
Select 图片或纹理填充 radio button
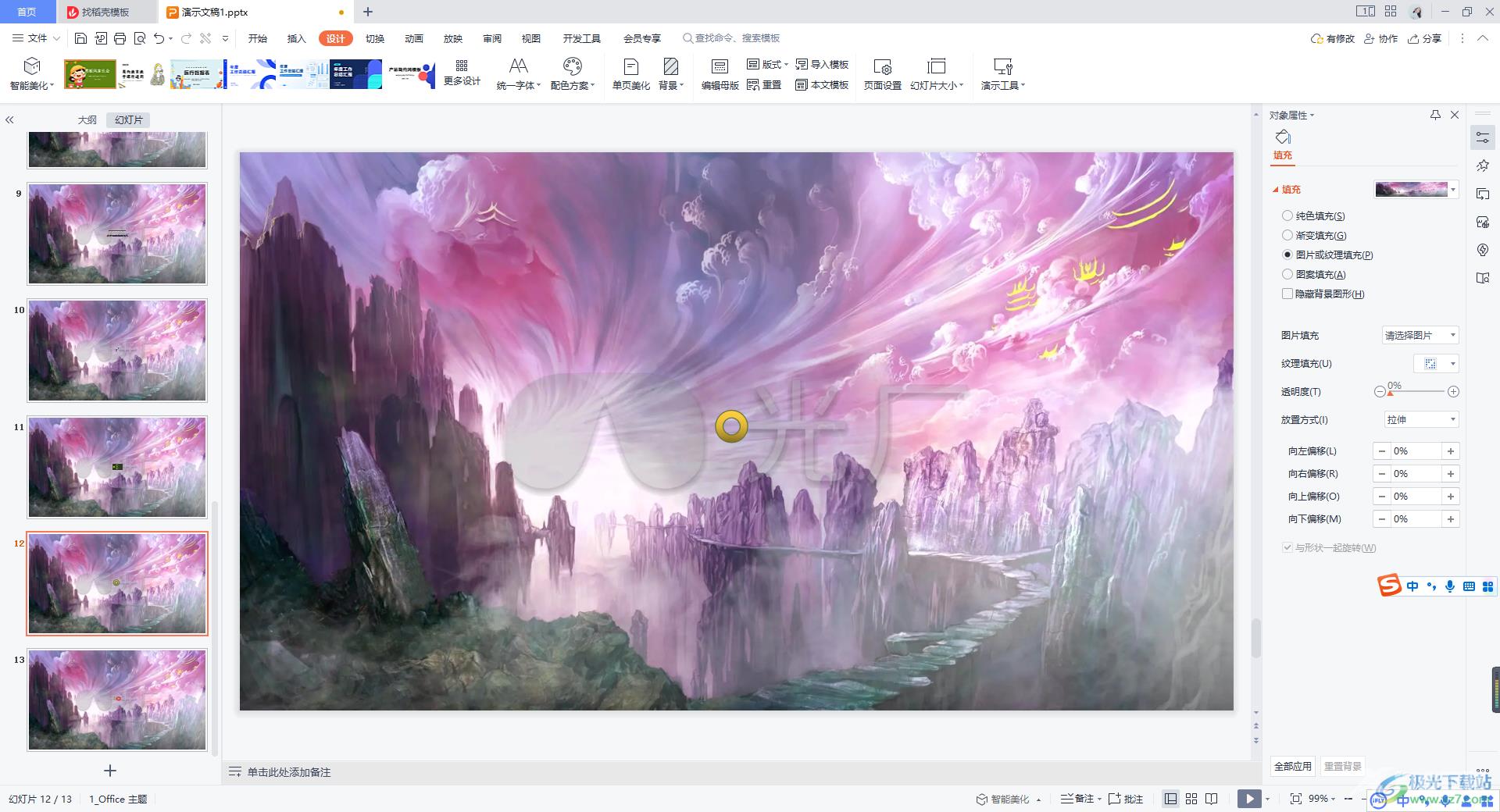(x=1287, y=255)
